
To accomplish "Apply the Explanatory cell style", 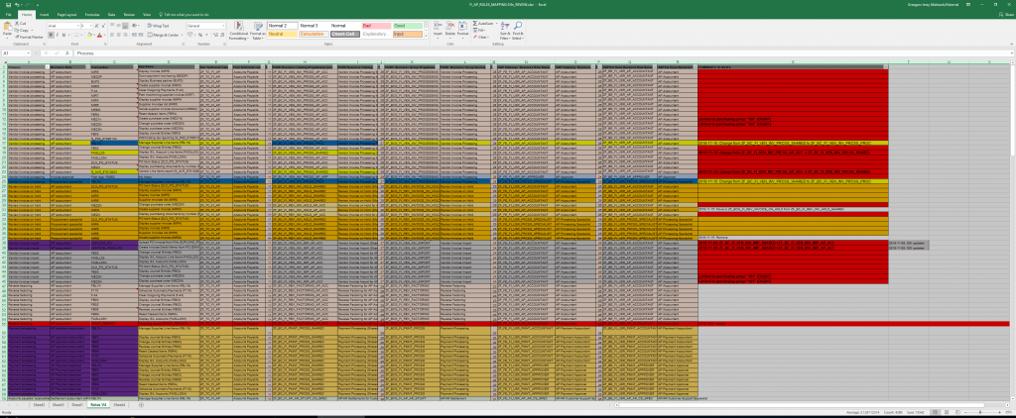I will tap(376, 34).
